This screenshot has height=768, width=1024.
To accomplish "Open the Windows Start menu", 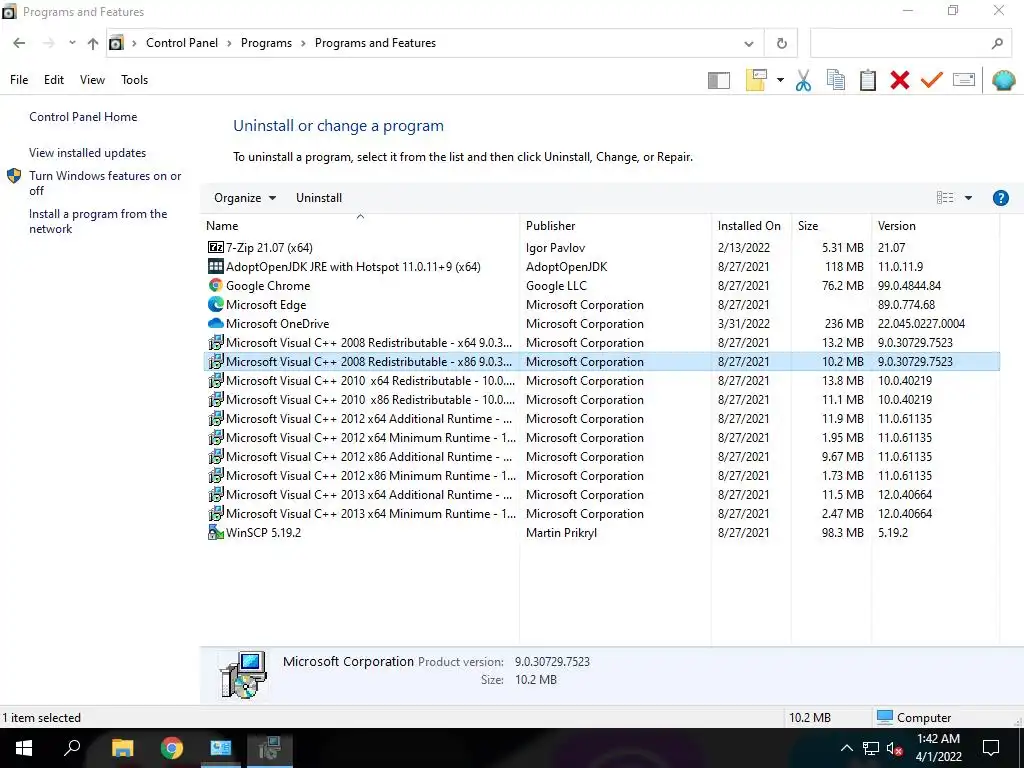I will [24, 748].
